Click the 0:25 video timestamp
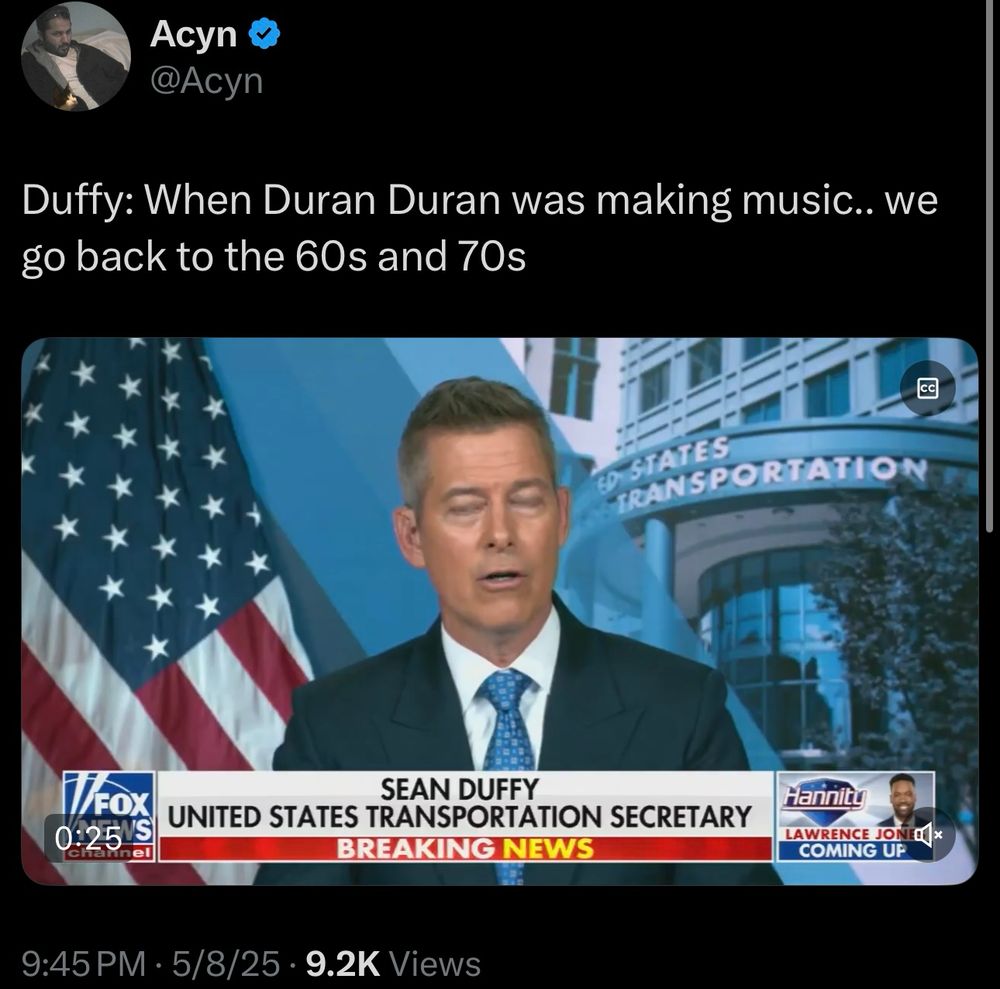This screenshot has width=1000, height=989. click(x=88, y=838)
